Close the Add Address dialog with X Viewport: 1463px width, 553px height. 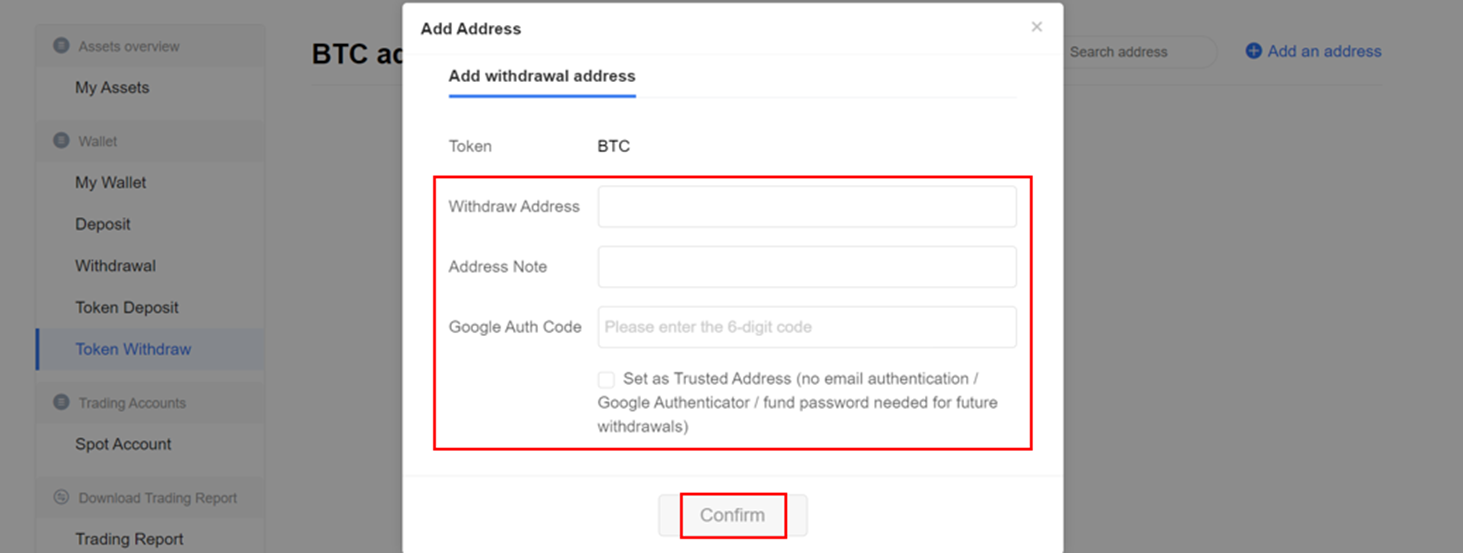coord(1037,27)
